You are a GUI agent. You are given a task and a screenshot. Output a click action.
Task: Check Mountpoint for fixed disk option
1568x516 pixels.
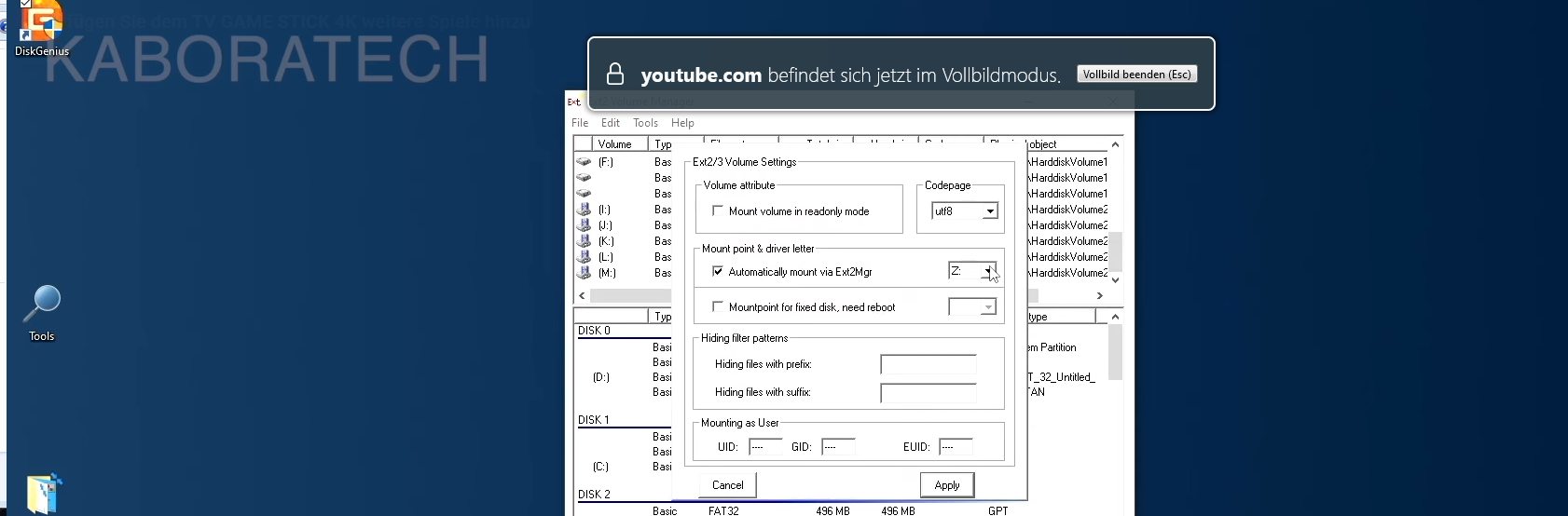coord(718,306)
